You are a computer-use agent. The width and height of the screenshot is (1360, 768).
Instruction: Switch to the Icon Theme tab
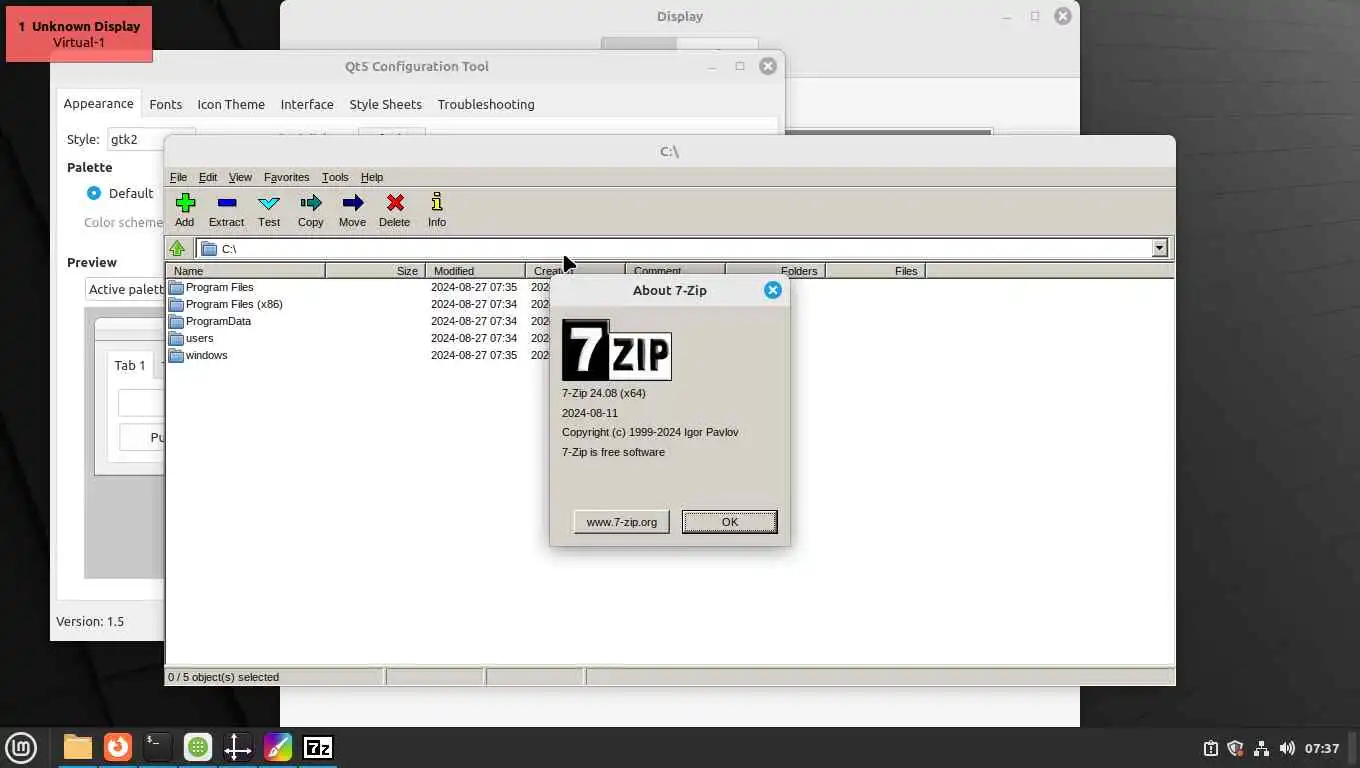coord(231,104)
